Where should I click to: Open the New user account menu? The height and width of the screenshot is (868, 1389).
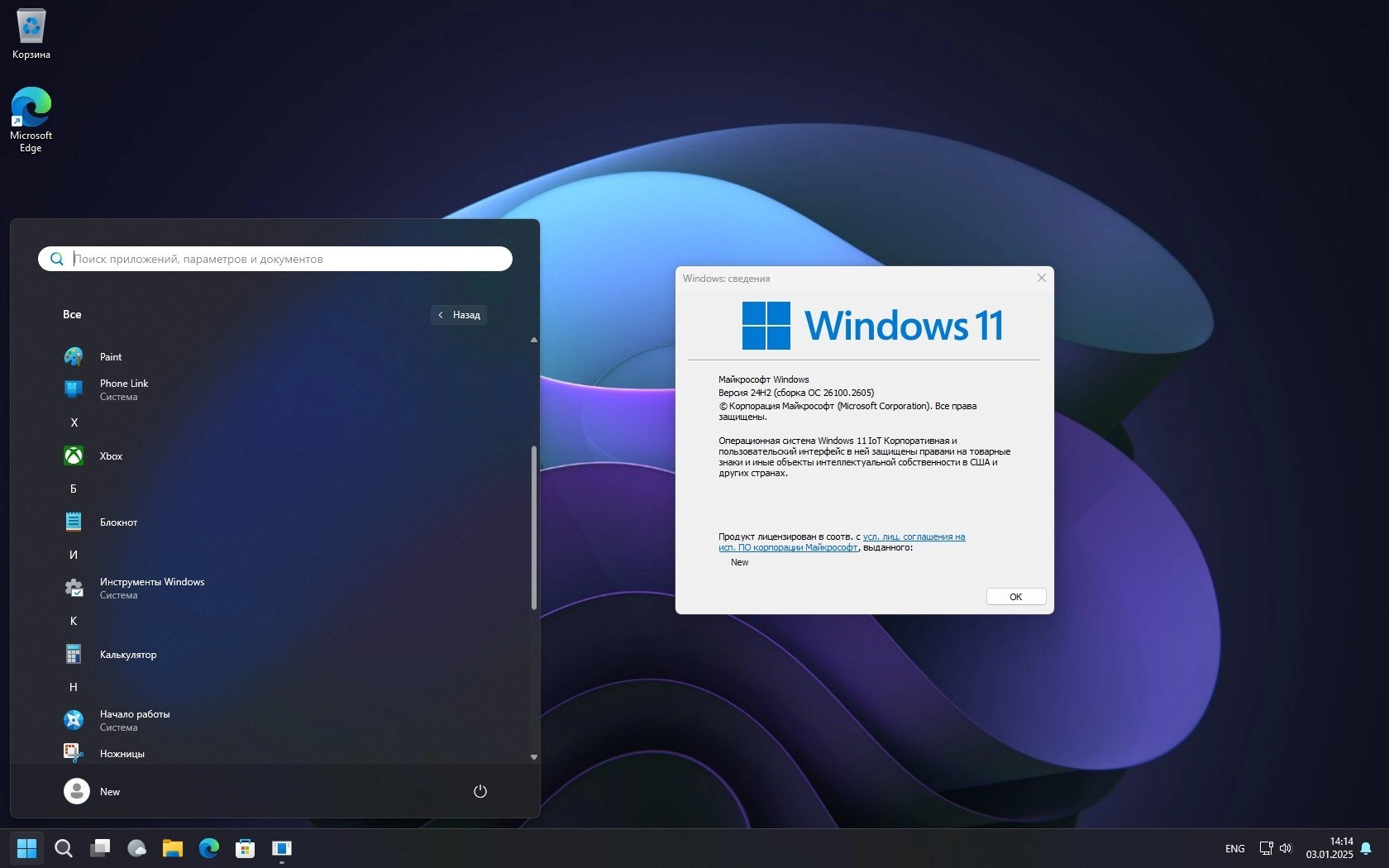[93, 791]
